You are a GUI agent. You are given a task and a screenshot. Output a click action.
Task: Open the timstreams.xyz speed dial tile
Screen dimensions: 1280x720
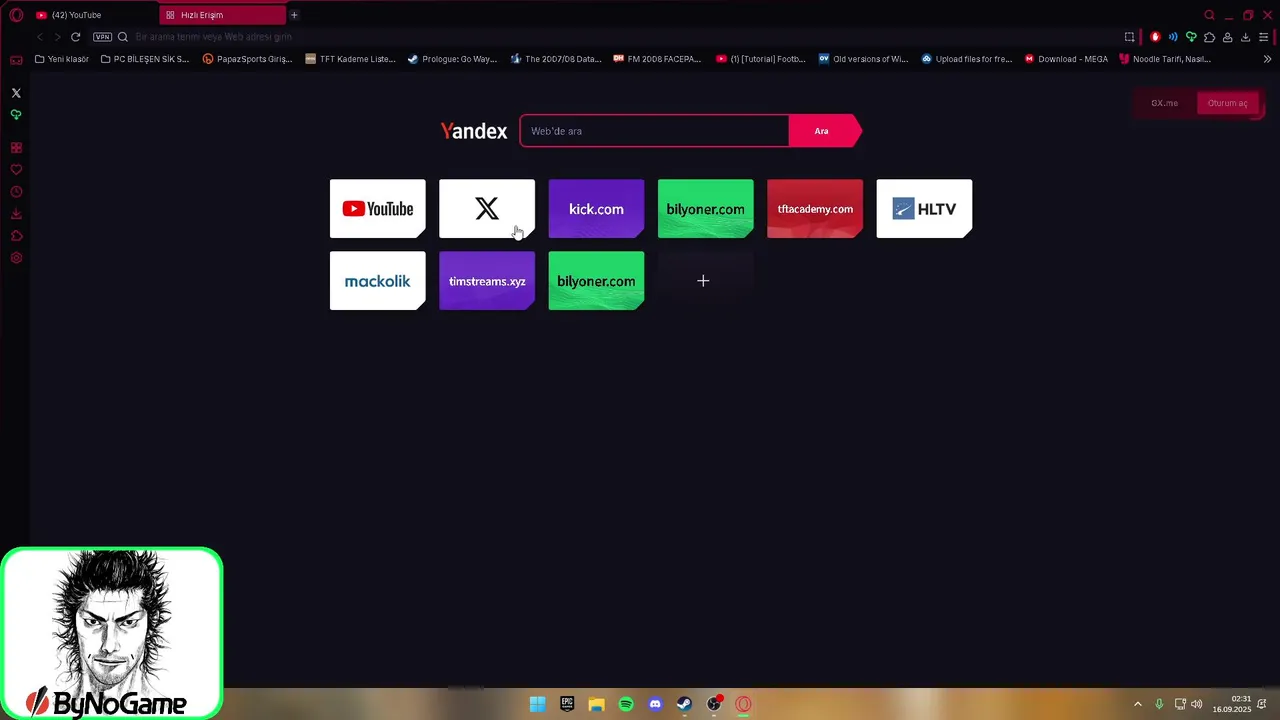point(487,281)
